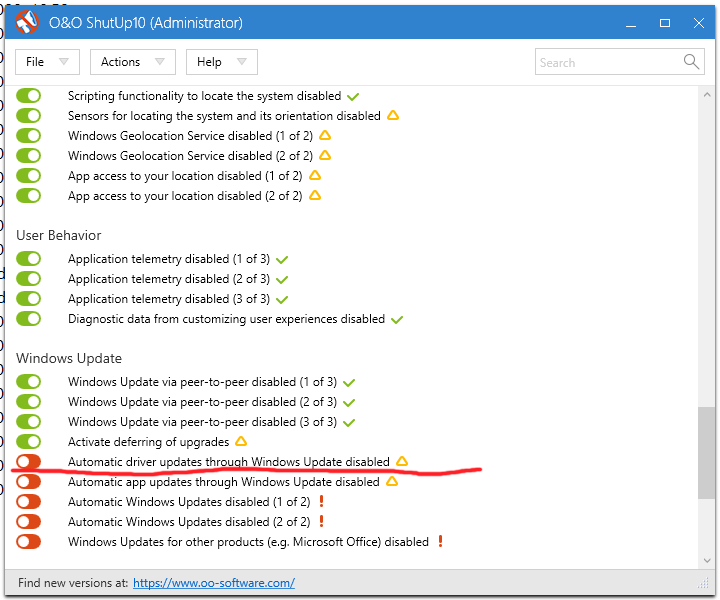The width and height of the screenshot is (720, 600).
Task: Click the scrollbar up arrow
Action: [x=707, y=95]
